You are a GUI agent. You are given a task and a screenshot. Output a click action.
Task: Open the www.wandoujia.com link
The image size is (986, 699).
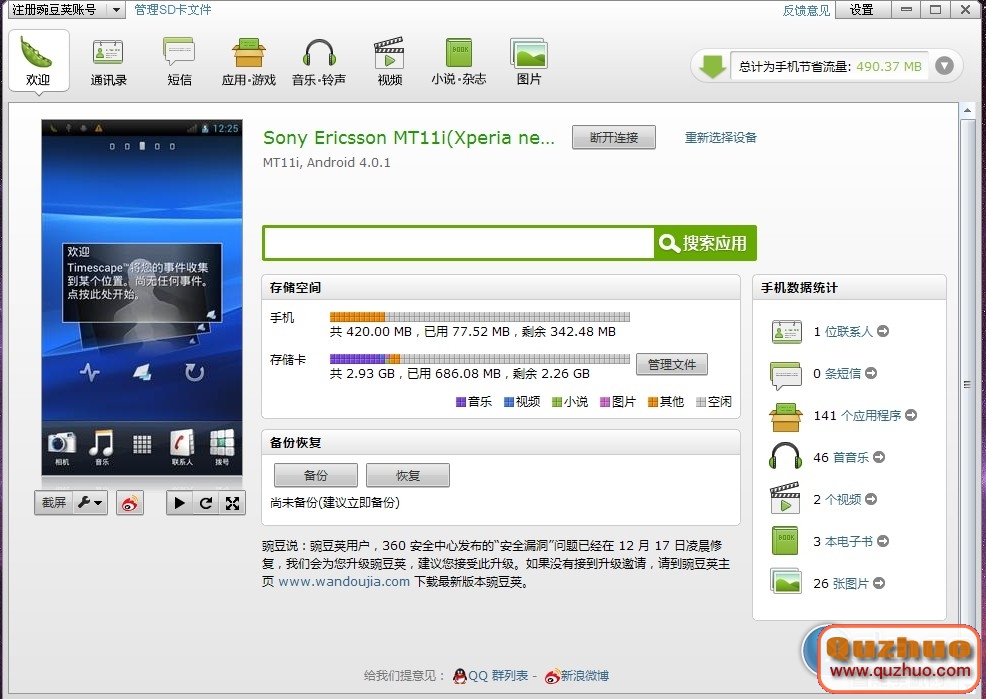pyautogui.click(x=344, y=581)
